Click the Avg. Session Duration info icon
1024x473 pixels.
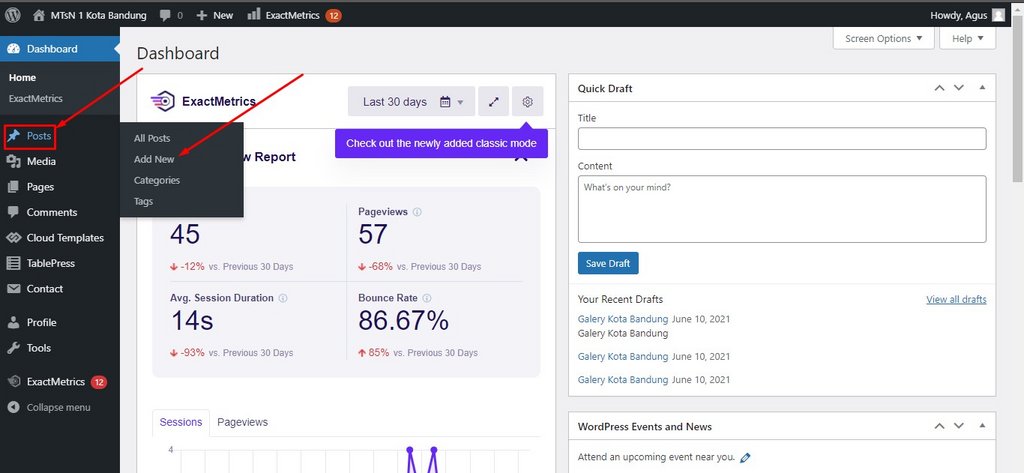coord(283,298)
